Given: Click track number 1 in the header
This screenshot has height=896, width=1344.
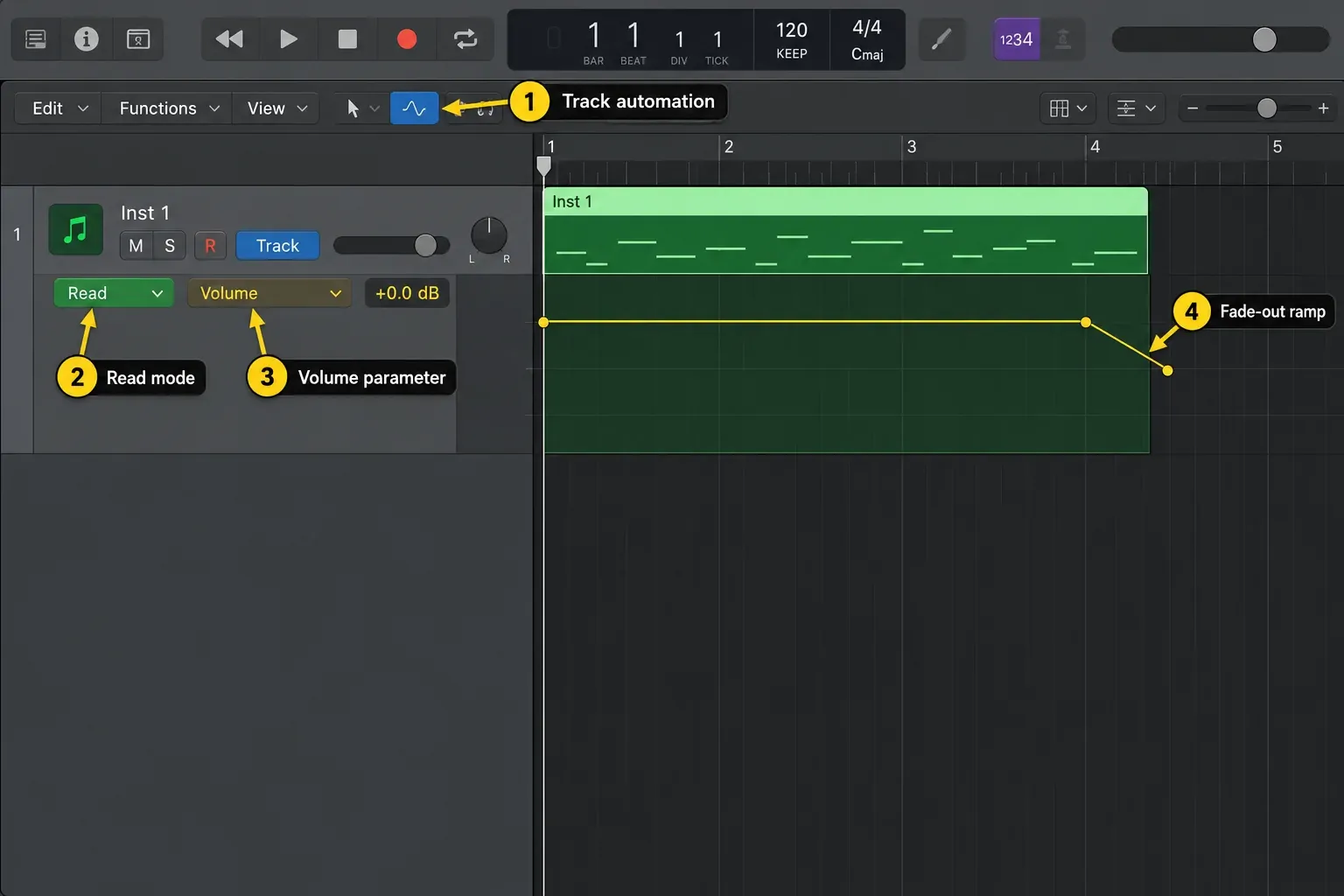Looking at the screenshot, I should click(17, 234).
